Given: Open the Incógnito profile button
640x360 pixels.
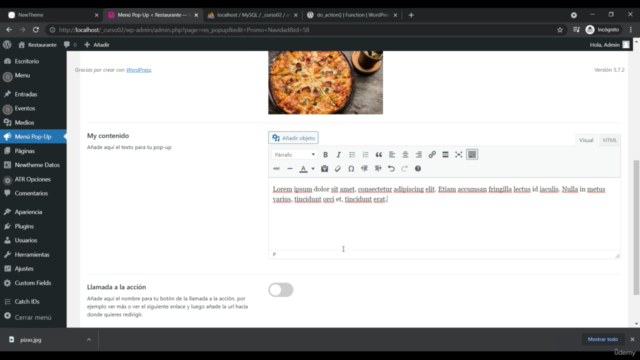Looking at the screenshot, I should coord(602,30).
